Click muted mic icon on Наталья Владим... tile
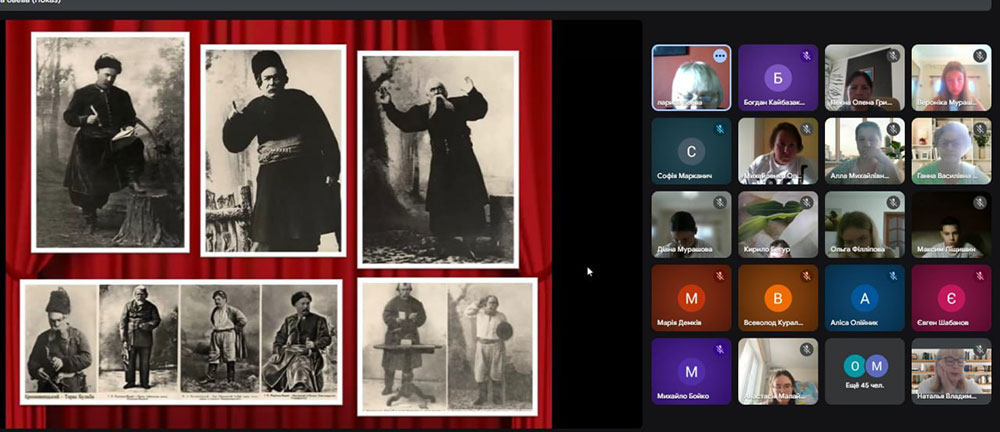This screenshot has width=1000, height=432. click(x=980, y=350)
